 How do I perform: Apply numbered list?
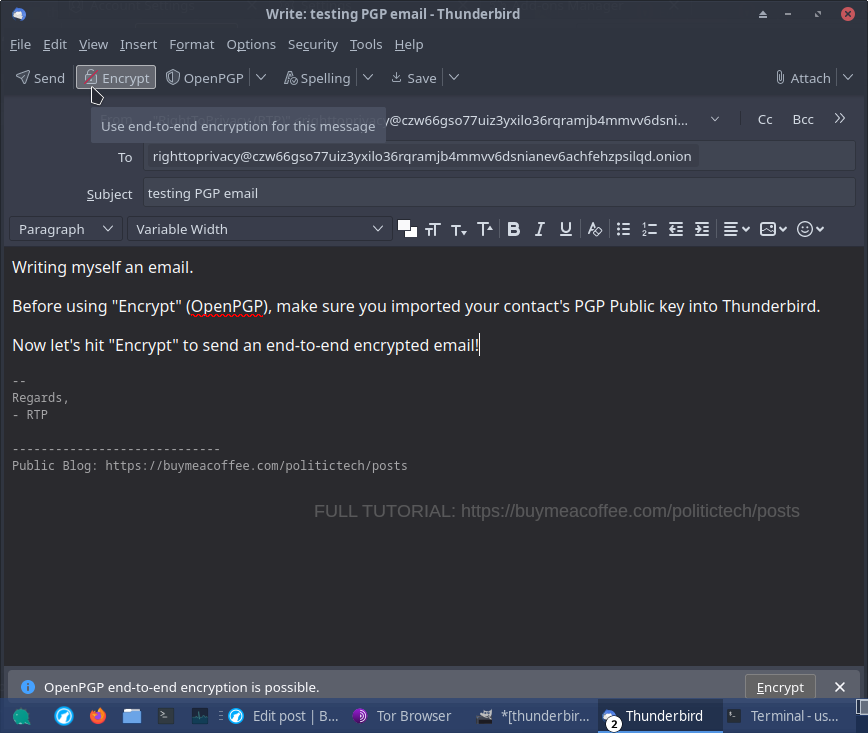[649, 229]
